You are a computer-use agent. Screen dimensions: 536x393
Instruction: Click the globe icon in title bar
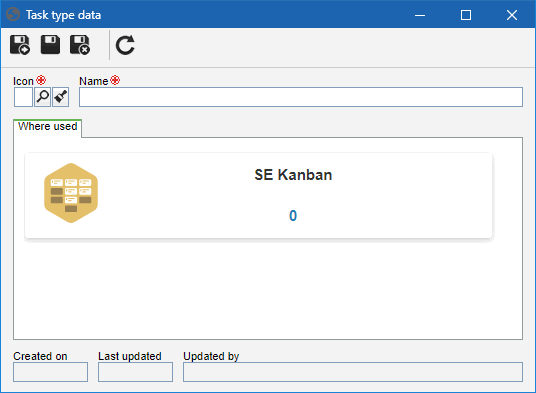click(x=13, y=15)
